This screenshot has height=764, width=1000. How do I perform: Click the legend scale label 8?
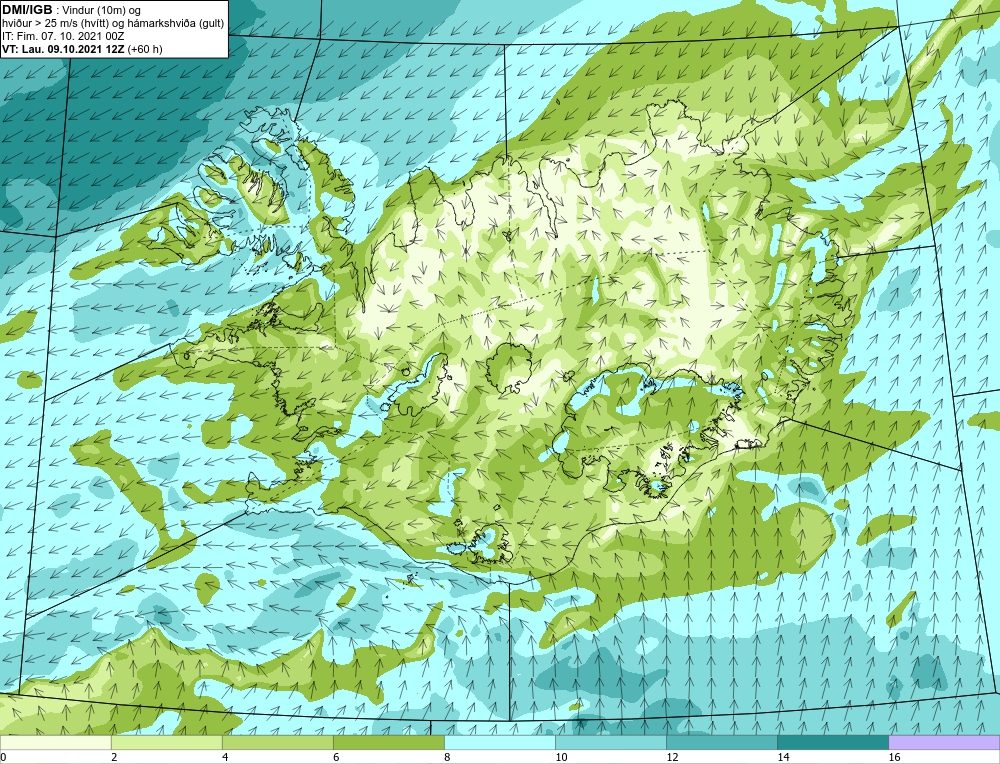pyautogui.click(x=447, y=757)
